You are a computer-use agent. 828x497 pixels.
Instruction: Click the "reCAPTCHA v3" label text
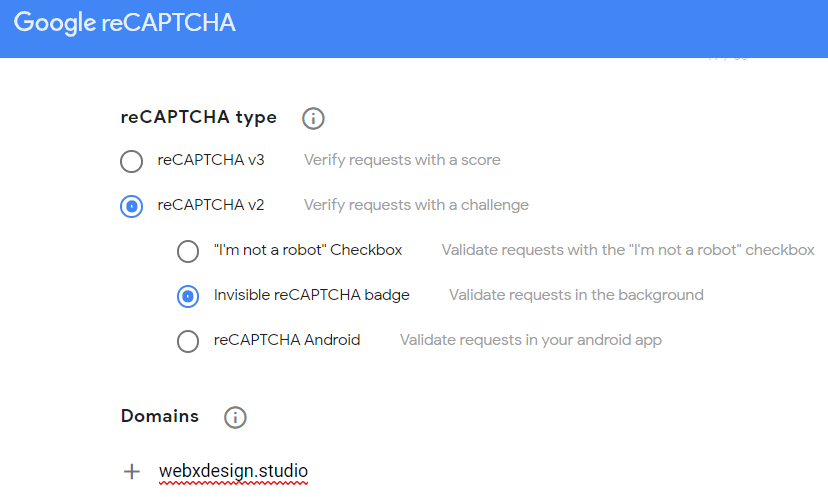211,160
